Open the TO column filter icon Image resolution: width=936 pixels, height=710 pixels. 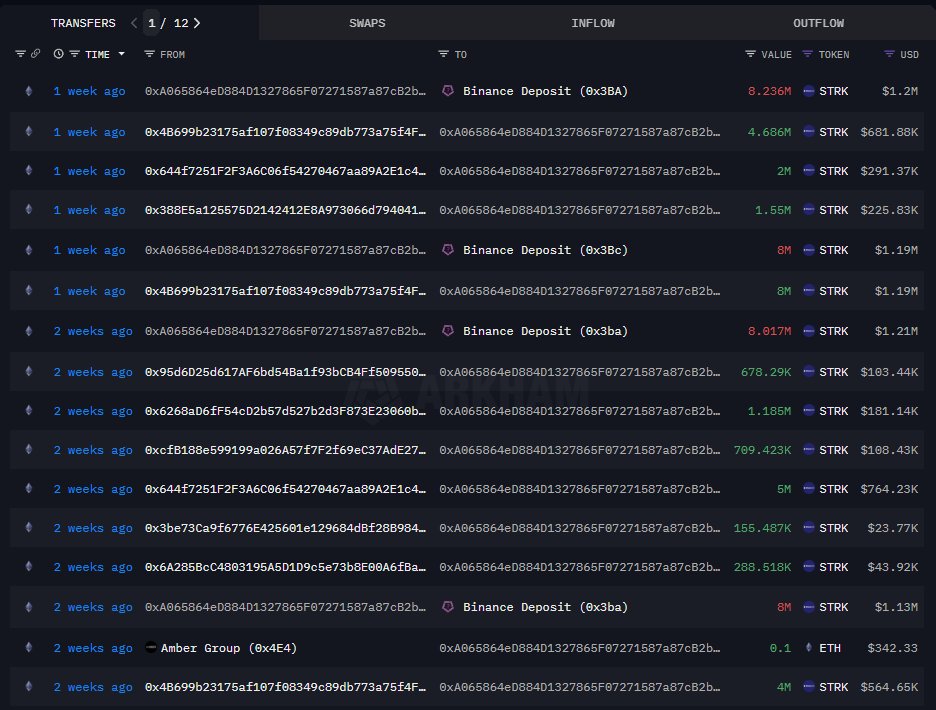[x=443, y=54]
